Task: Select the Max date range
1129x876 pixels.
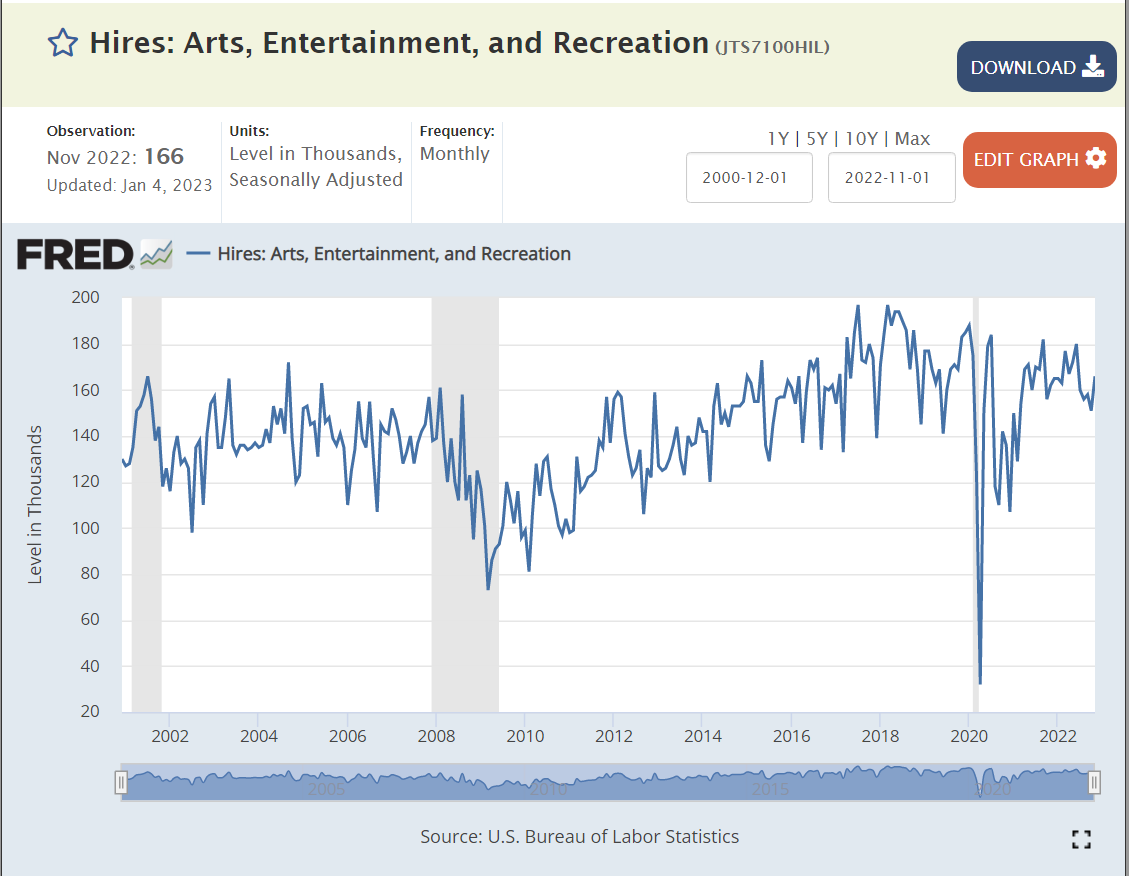Action: point(912,139)
